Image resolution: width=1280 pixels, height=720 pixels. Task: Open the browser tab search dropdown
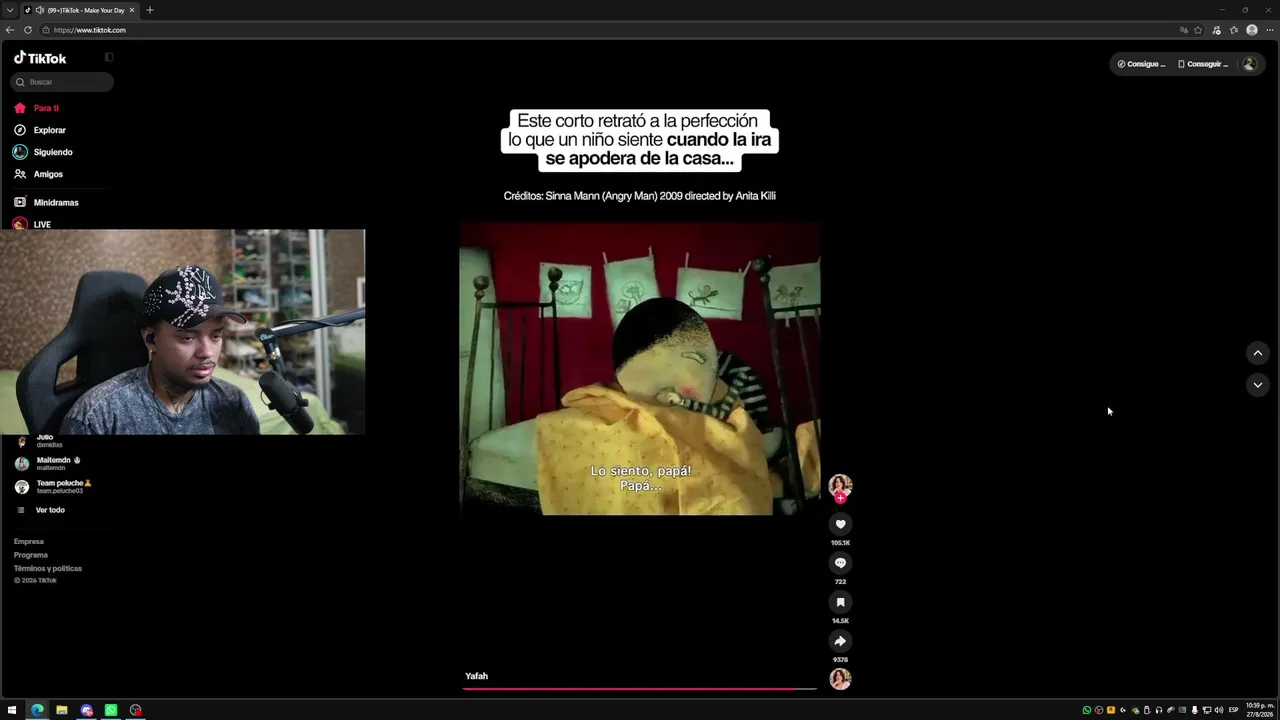pos(10,10)
